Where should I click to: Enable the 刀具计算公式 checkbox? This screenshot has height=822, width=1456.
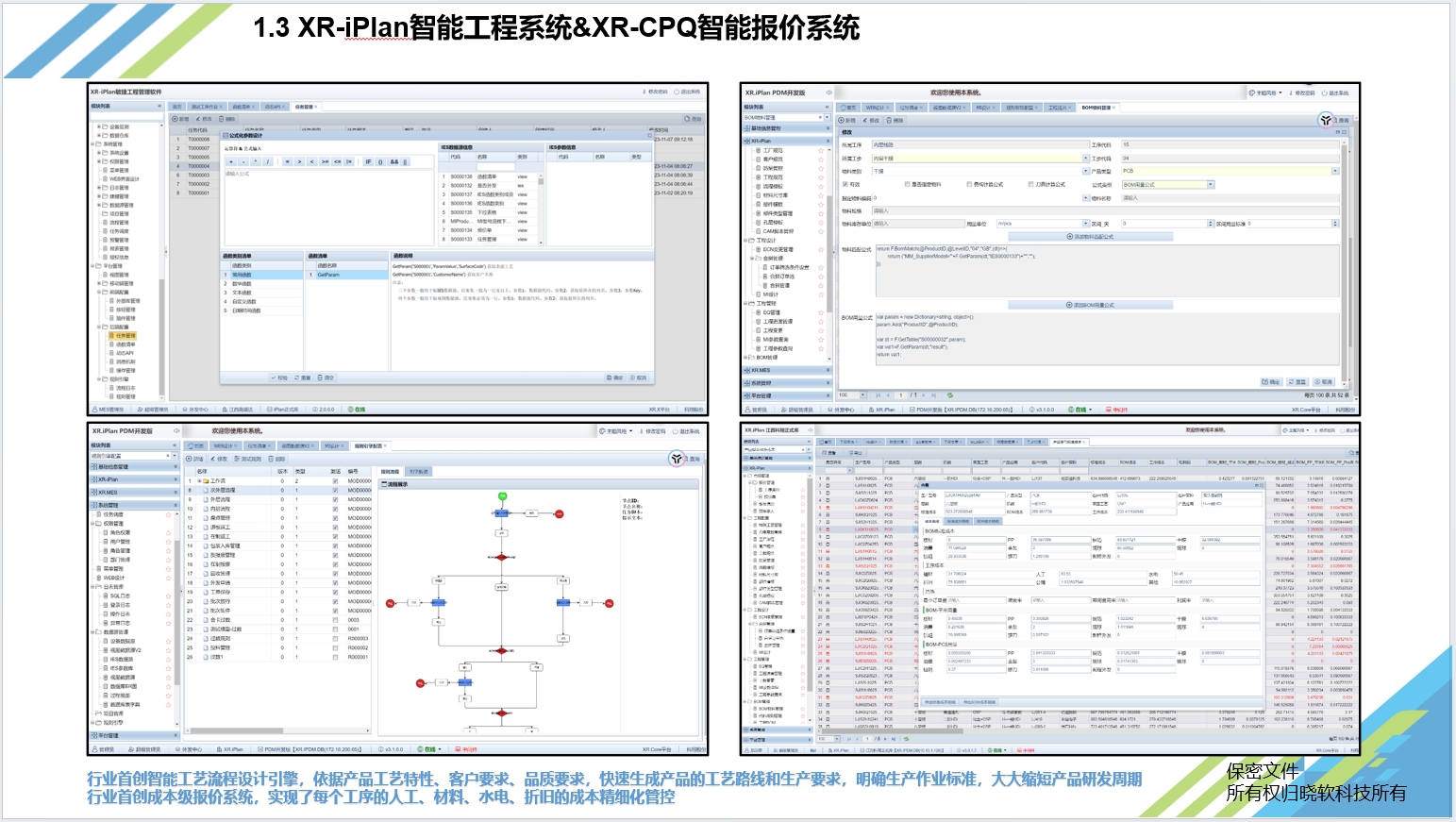tap(1030, 184)
